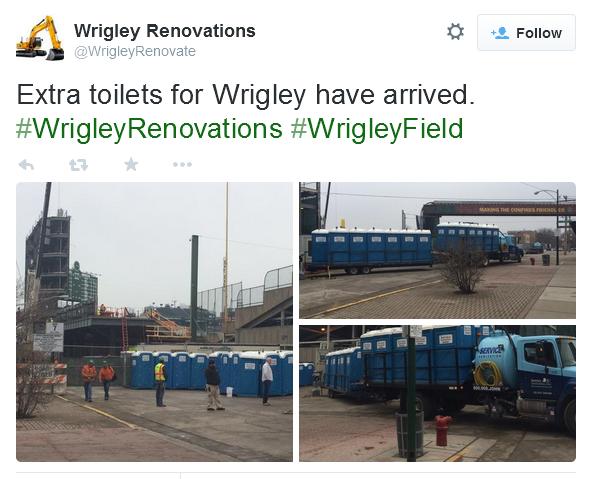Open photo of toilets on trailers
The width and height of the screenshot is (593, 479).
click(438, 250)
